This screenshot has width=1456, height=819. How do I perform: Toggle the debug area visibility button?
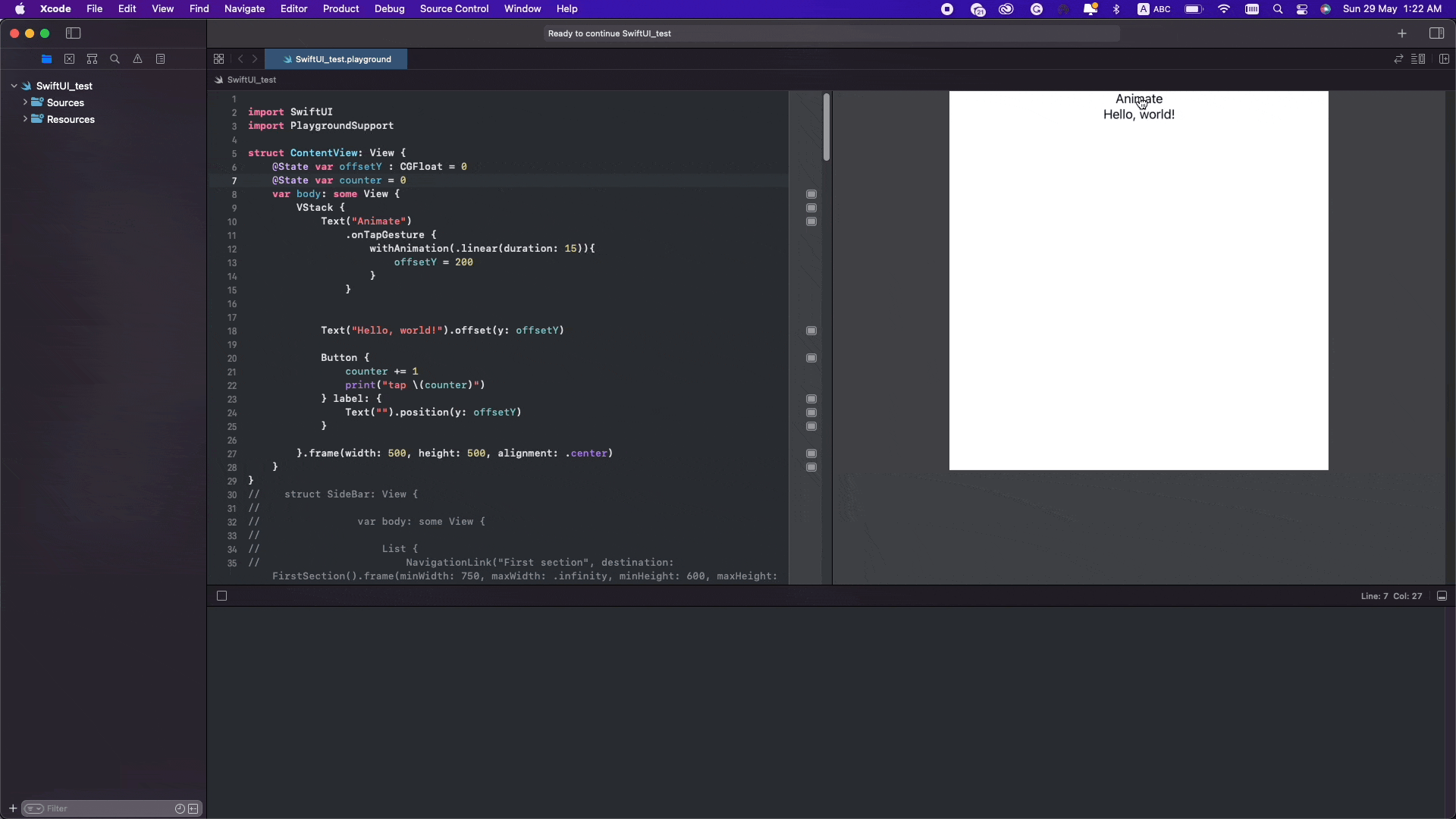221,594
